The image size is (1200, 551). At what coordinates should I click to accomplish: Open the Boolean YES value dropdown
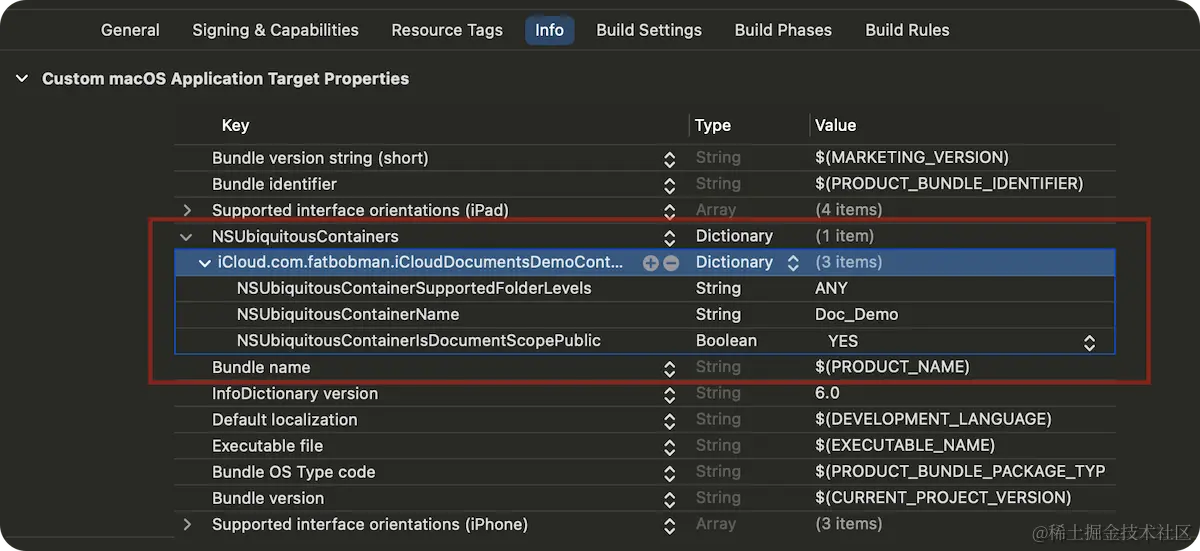pos(1089,342)
